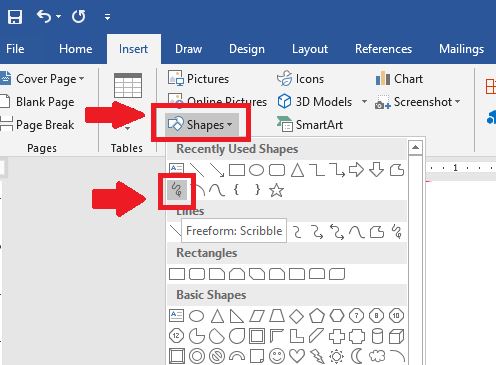Pick the Cube basic shape

coord(397,336)
